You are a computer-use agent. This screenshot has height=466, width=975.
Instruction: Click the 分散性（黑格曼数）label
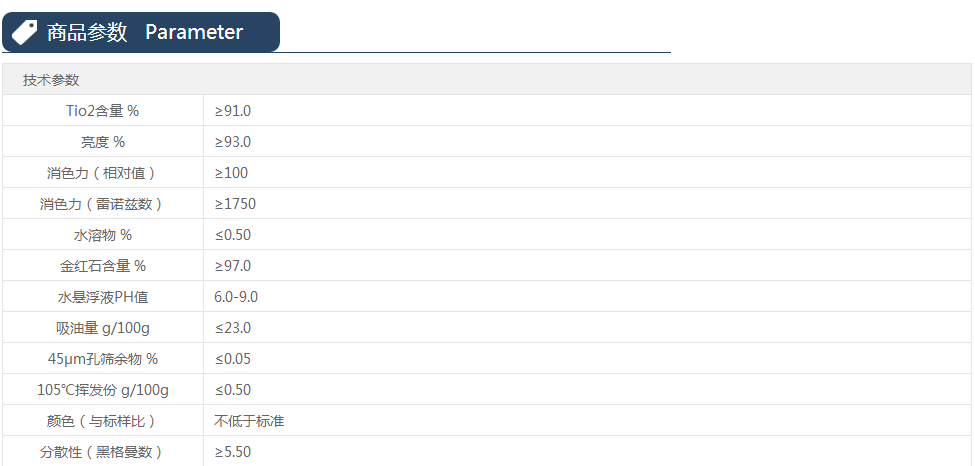[x=103, y=452]
